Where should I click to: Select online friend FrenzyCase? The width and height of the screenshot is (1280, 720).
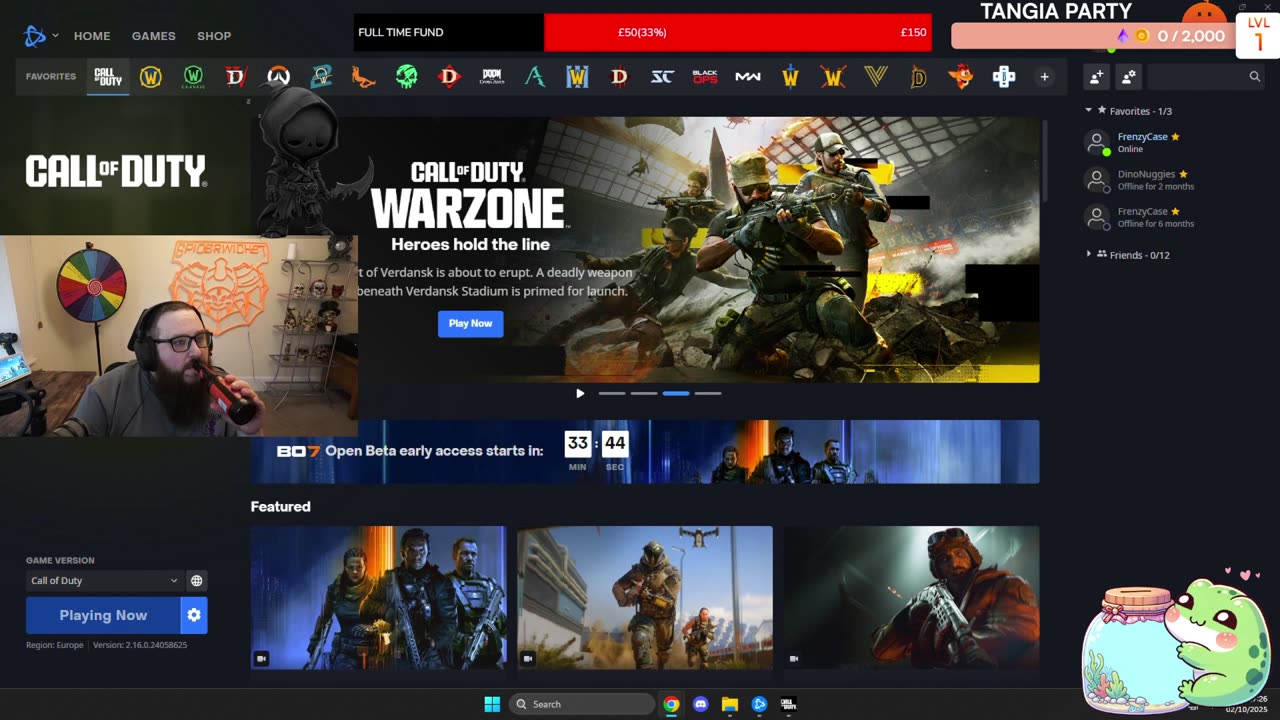[1173, 143]
